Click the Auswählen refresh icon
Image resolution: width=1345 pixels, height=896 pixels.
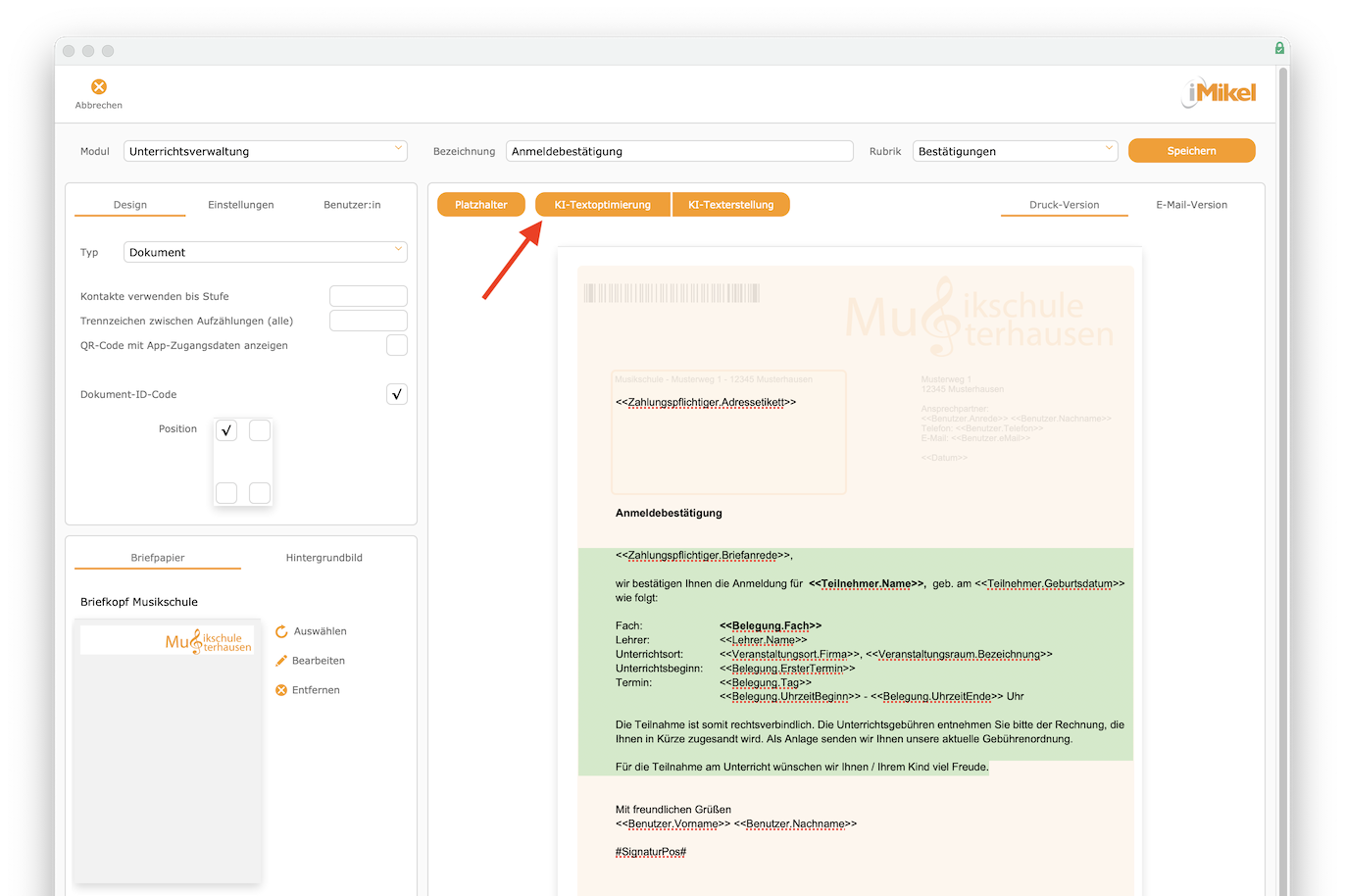(281, 631)
